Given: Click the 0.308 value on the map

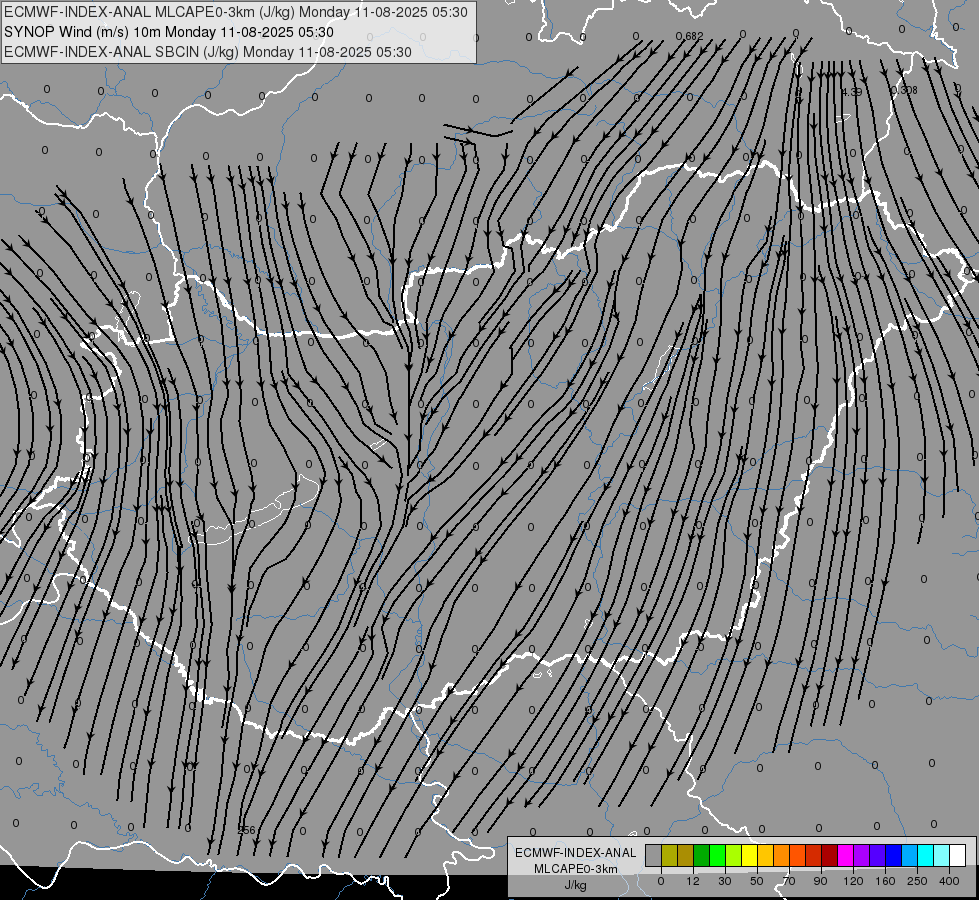Looking at the screenshot, I should tap(905, 90).
